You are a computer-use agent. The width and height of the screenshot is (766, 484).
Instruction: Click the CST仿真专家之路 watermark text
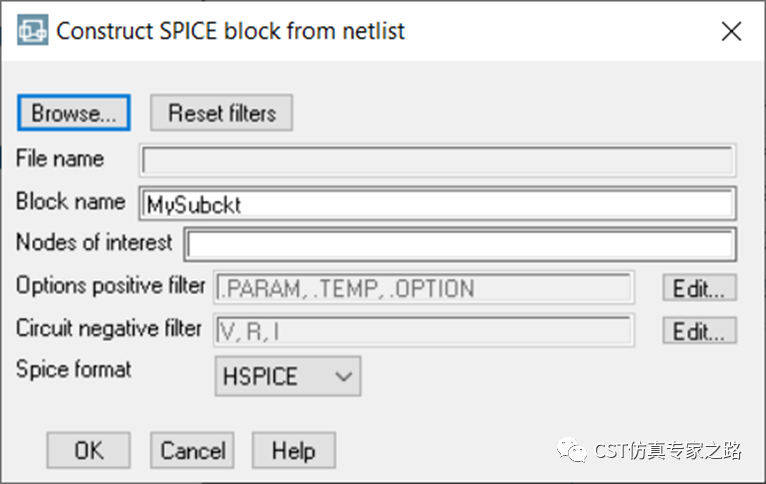click(x=668, y=451)
